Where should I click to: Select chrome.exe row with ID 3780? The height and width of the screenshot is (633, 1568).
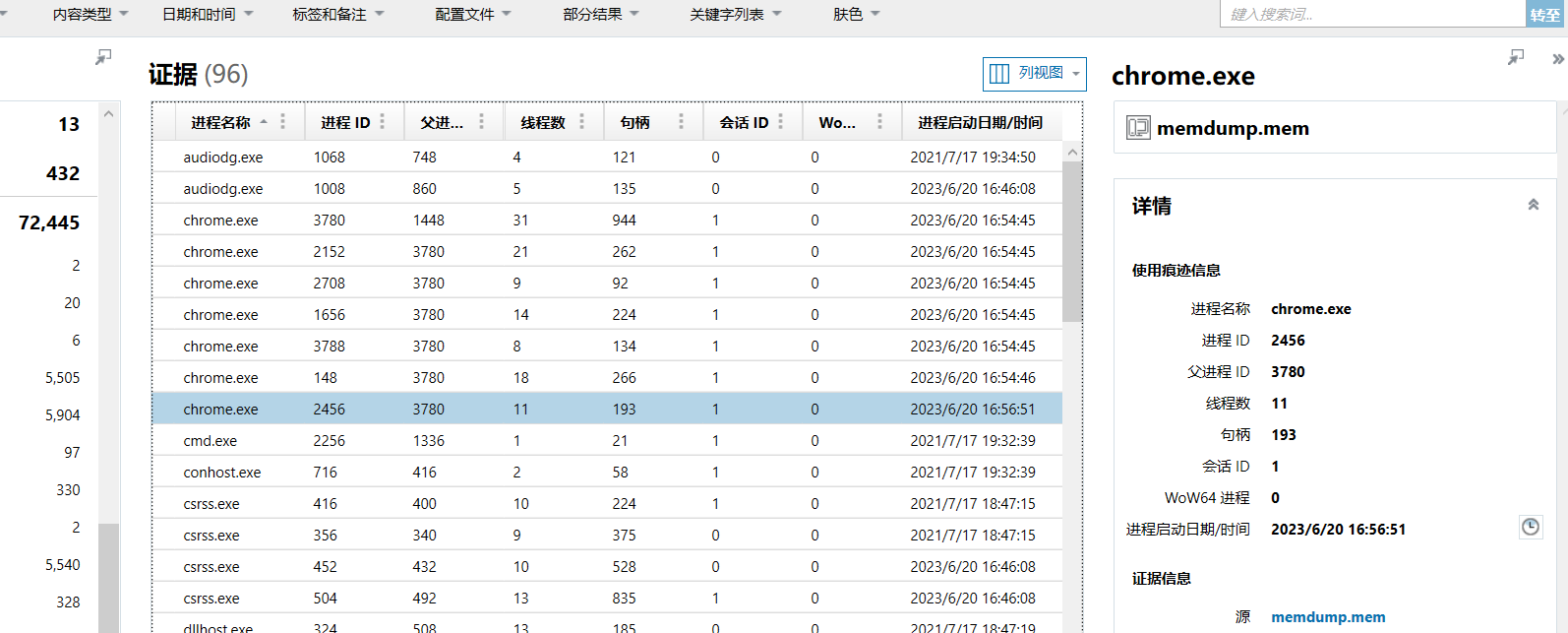point(607,220)
